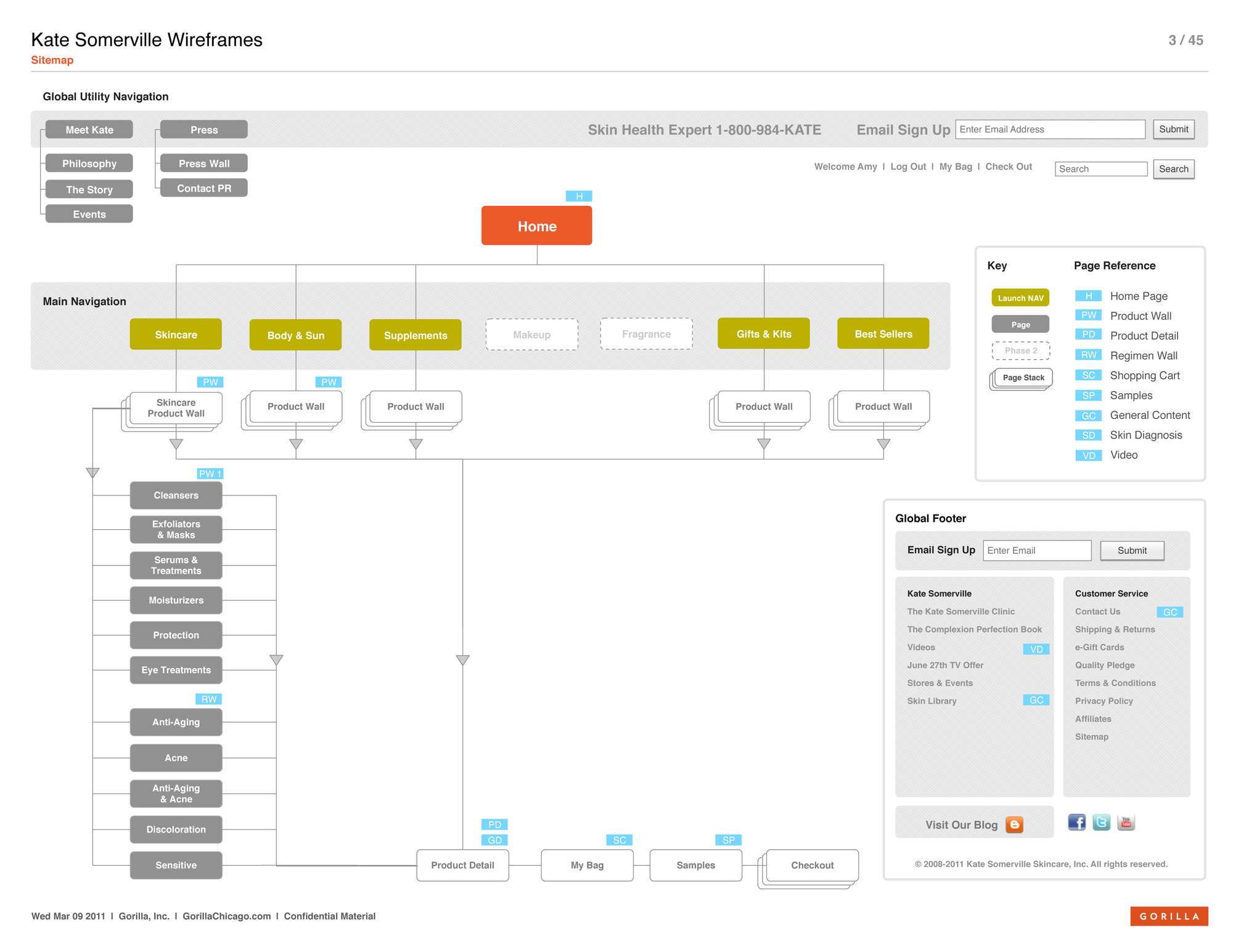
Task: Click the orange Home box
Action: tap(536, 226)
